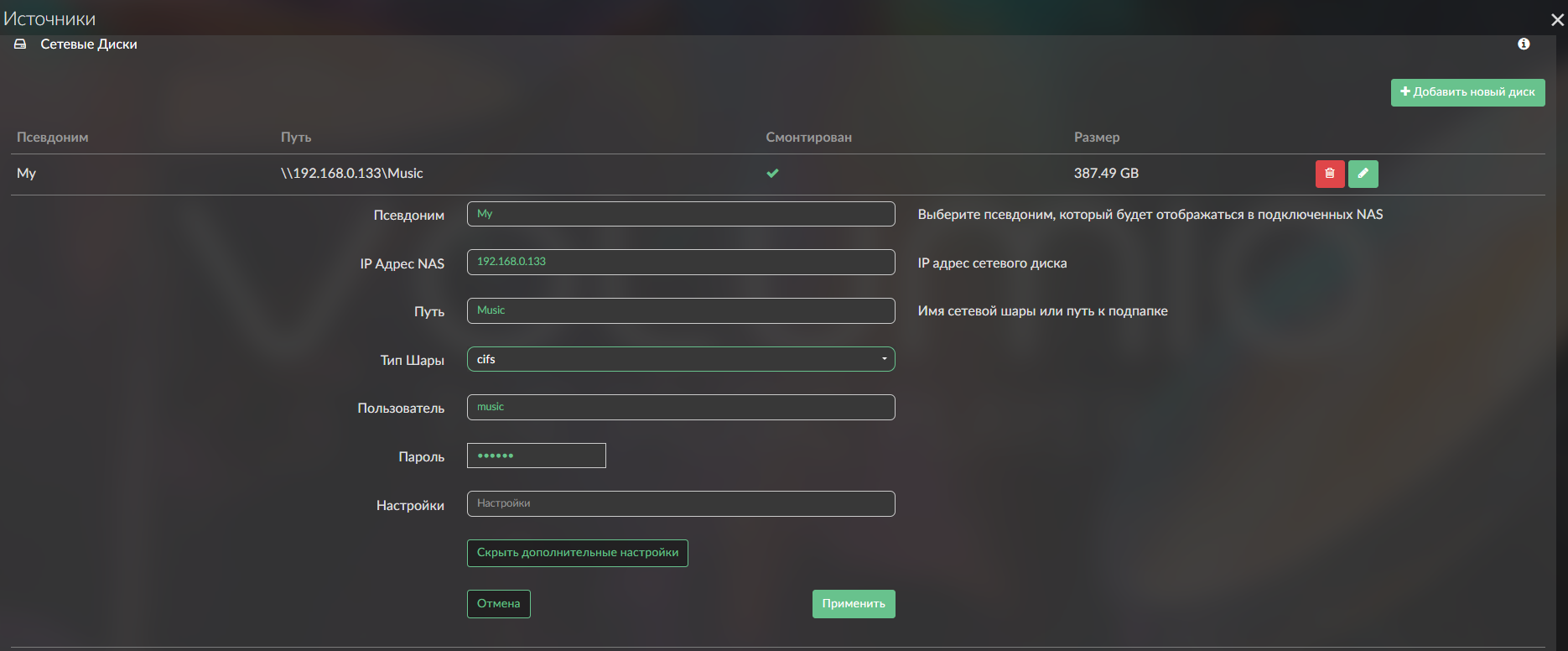
Task: Click the Пароль password field
Action: (x=536, y=456)
